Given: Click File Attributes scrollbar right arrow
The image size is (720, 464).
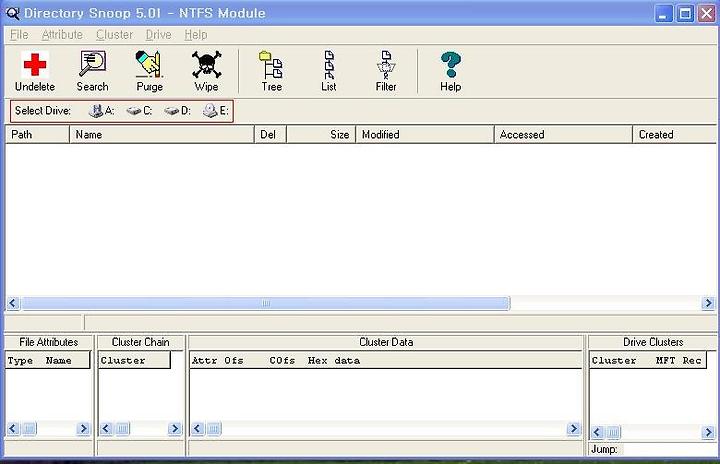Looking at the screenshot, I should pyautogui.click(x=83, y=429).
